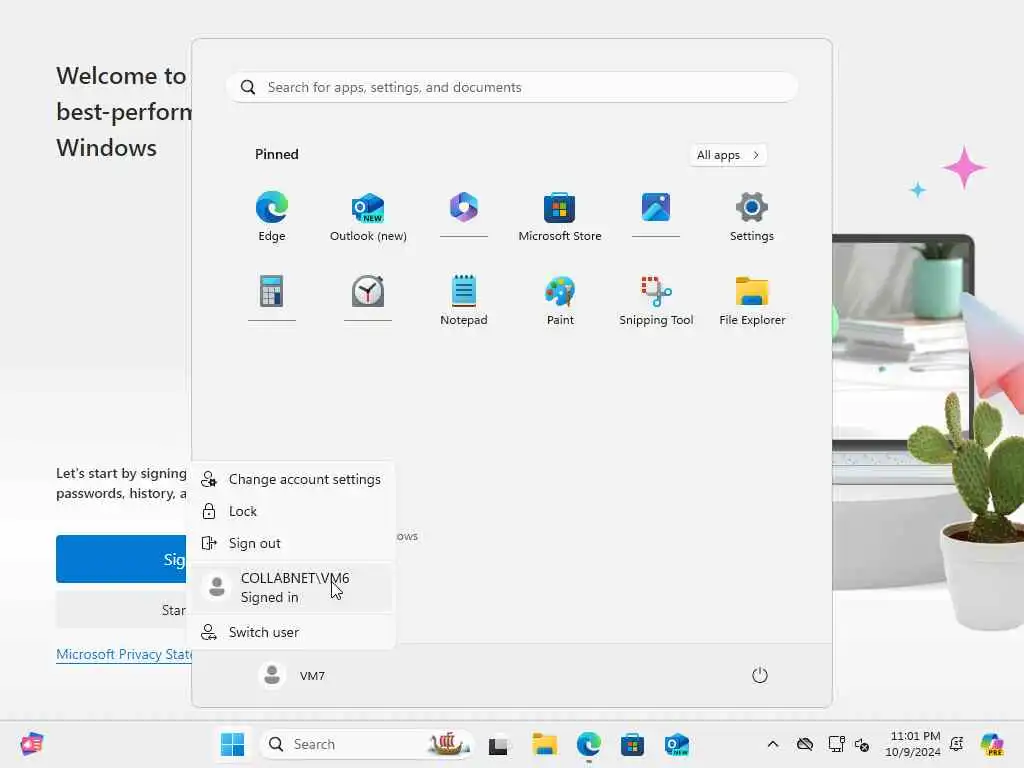
Task: Open Task View on the taskbar
Action: tap(498, 744)
